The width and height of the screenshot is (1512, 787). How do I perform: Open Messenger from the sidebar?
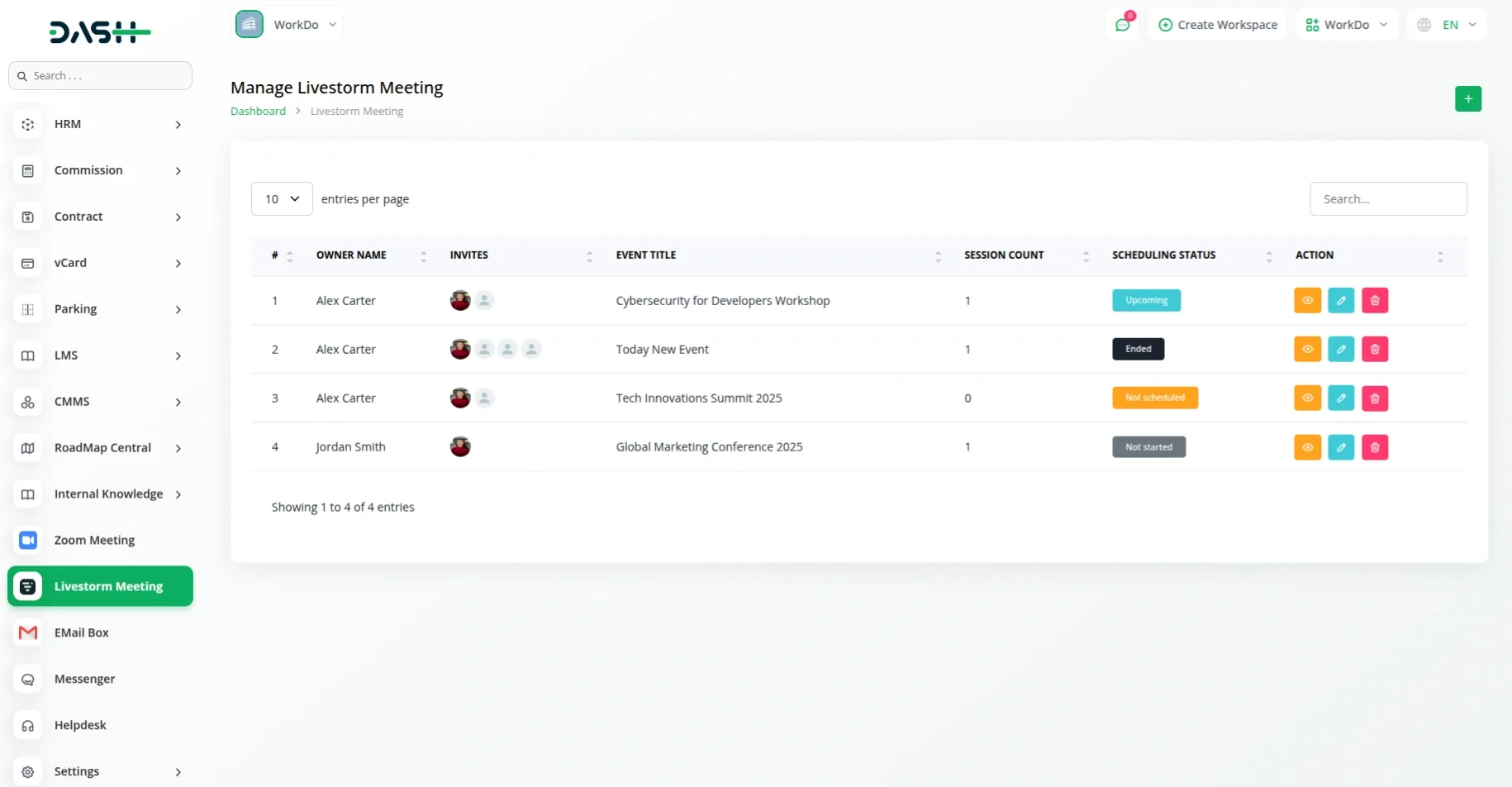(84, 679)
